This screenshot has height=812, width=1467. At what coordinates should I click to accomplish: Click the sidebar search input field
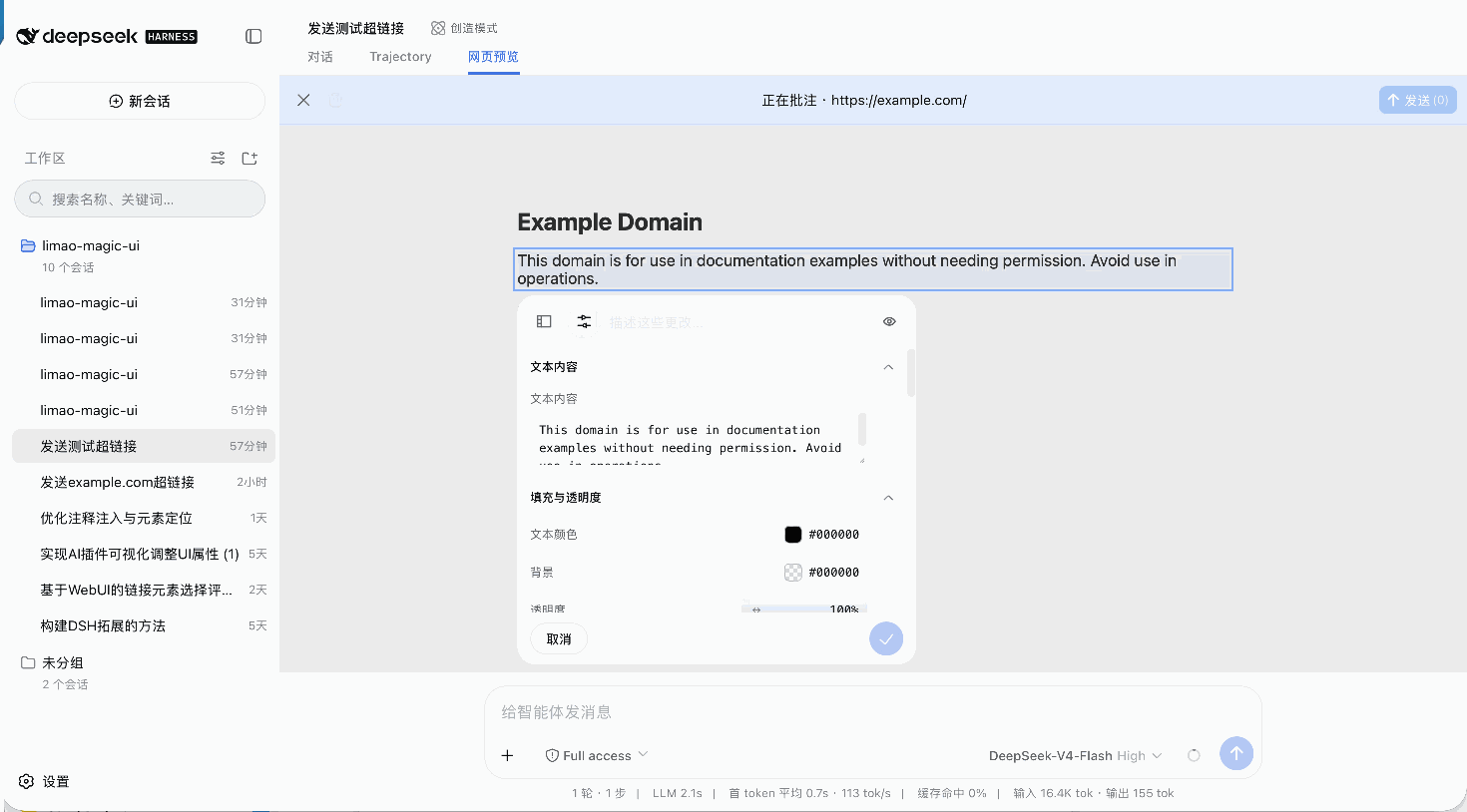point(140,199)
